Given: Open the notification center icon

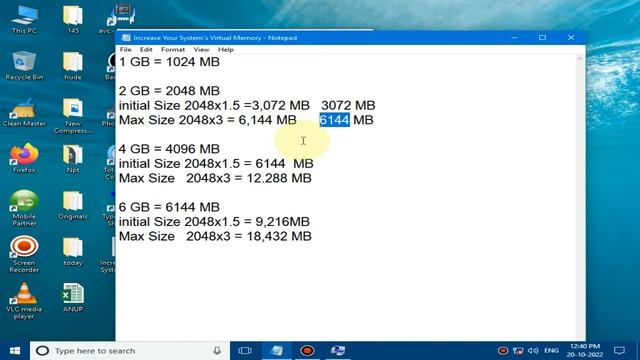Looking at the screenshot, I should [619, 351].
